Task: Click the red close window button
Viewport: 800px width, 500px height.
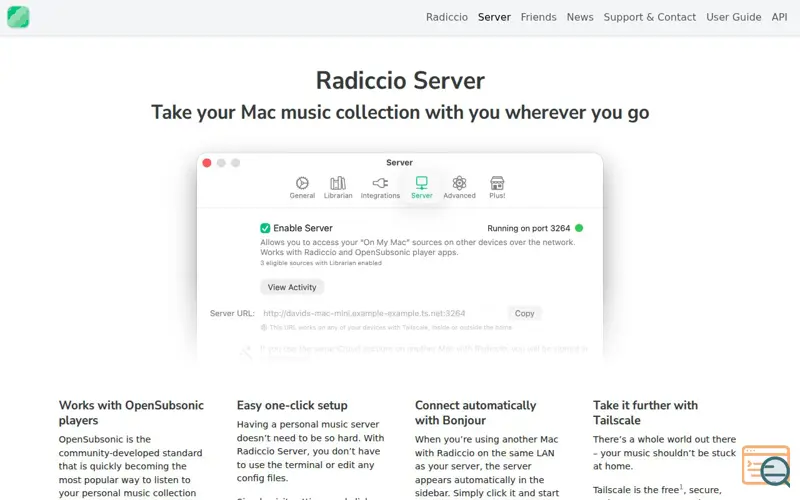Action: click(207, 163)
